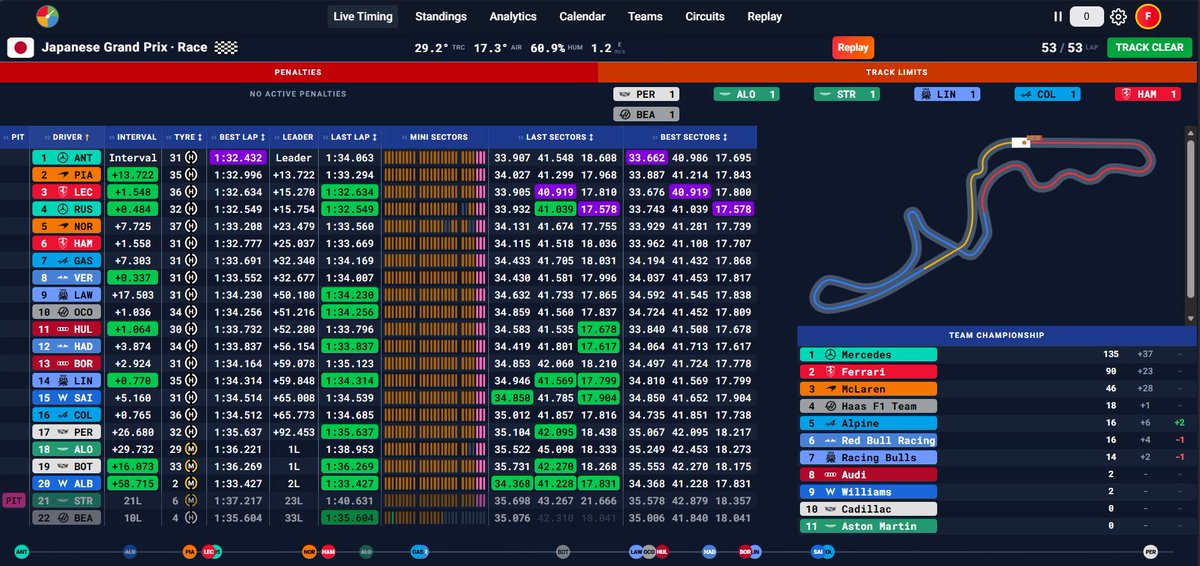The width and height of the screenshot is (1200, 566).
Task: Click the Aston Martin row in Team Championship
Action: (x=995, y=526)
